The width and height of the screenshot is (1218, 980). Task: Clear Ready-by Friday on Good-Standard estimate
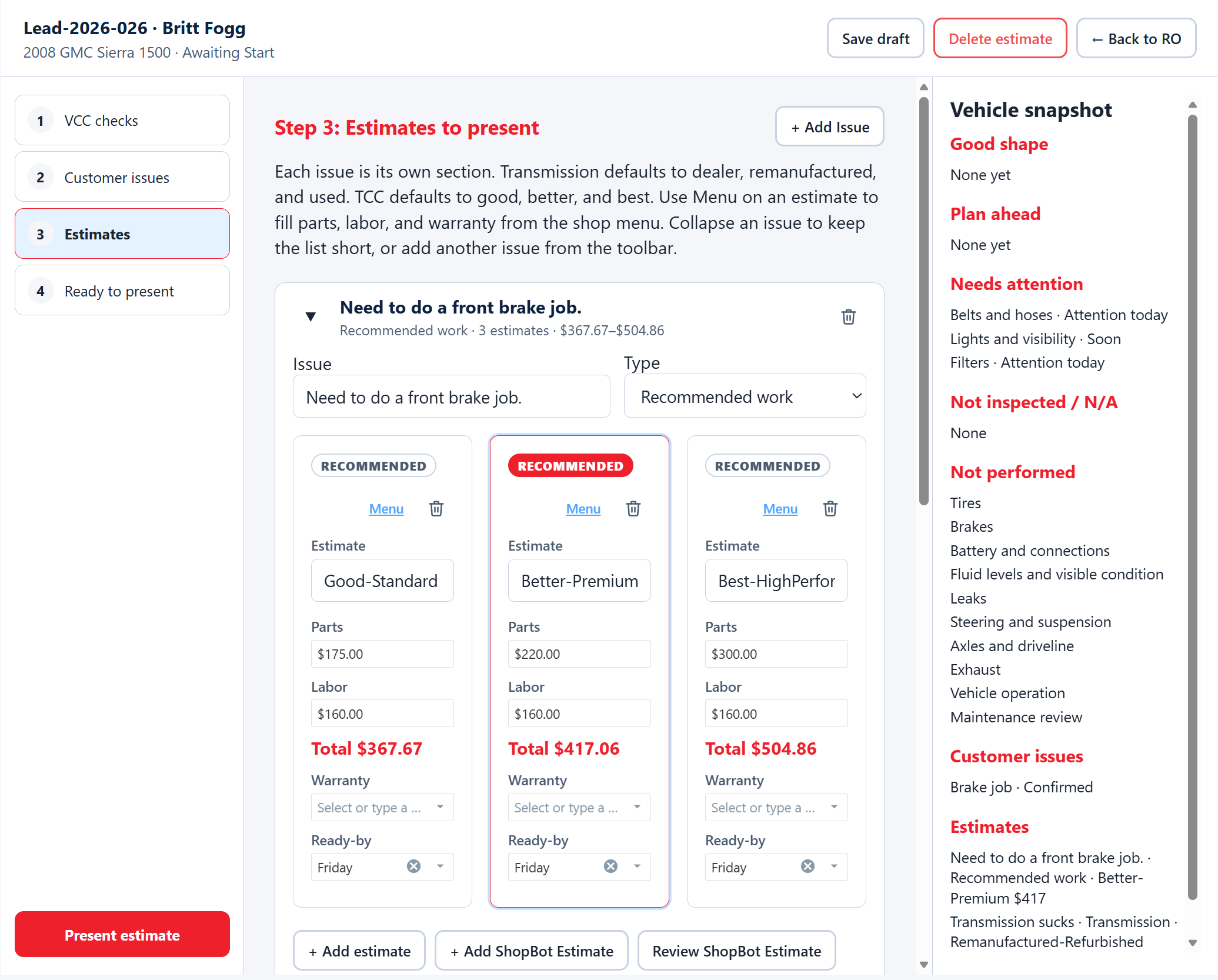[414, 866]
